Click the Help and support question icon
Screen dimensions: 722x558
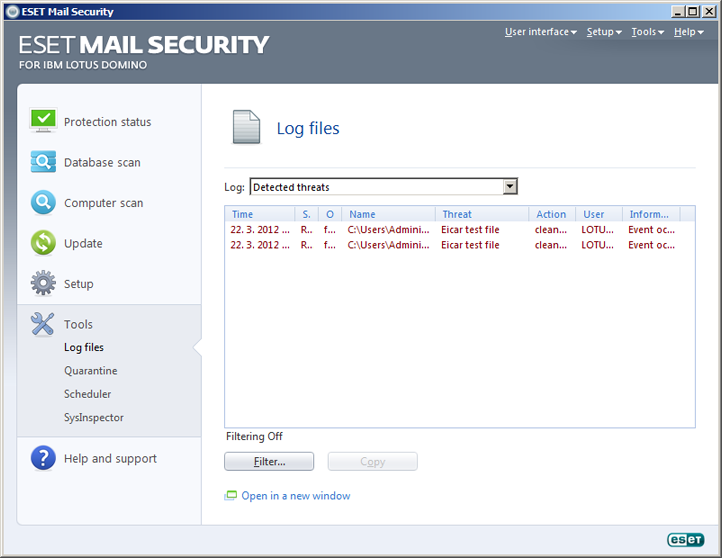pyautogui.click(x=43, y=458)
